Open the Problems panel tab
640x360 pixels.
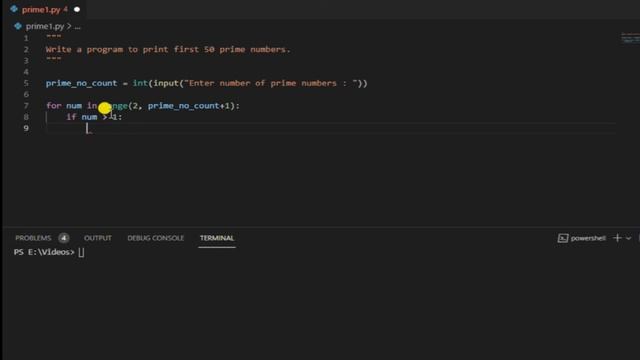33,238
